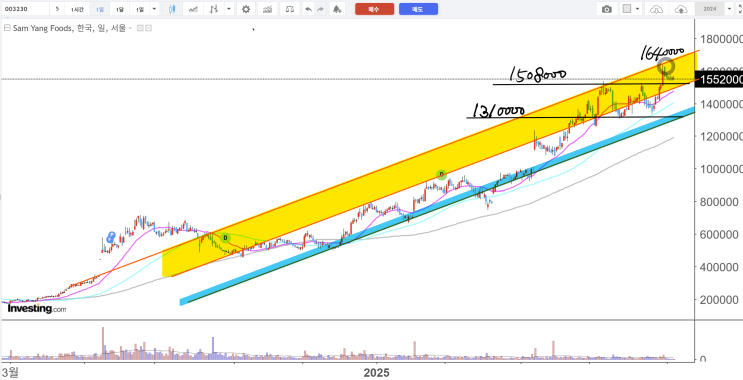Image resolution: width=743 pixels, height=380 pixels.
Task: Open the compare symbols scale icon
Action: (x=290, y=9)
